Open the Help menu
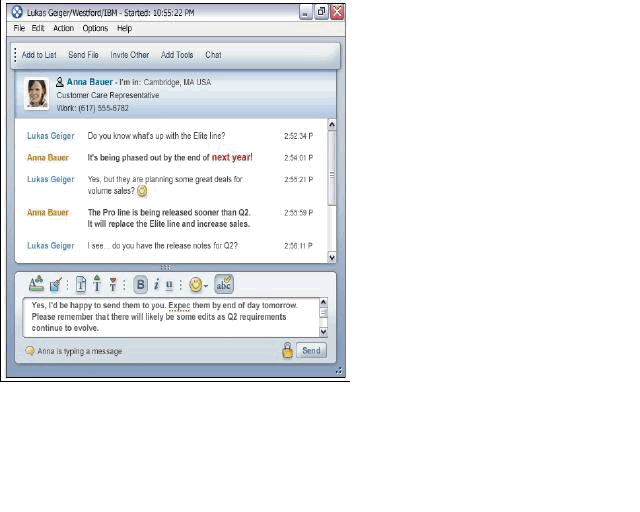 [124, 28]
